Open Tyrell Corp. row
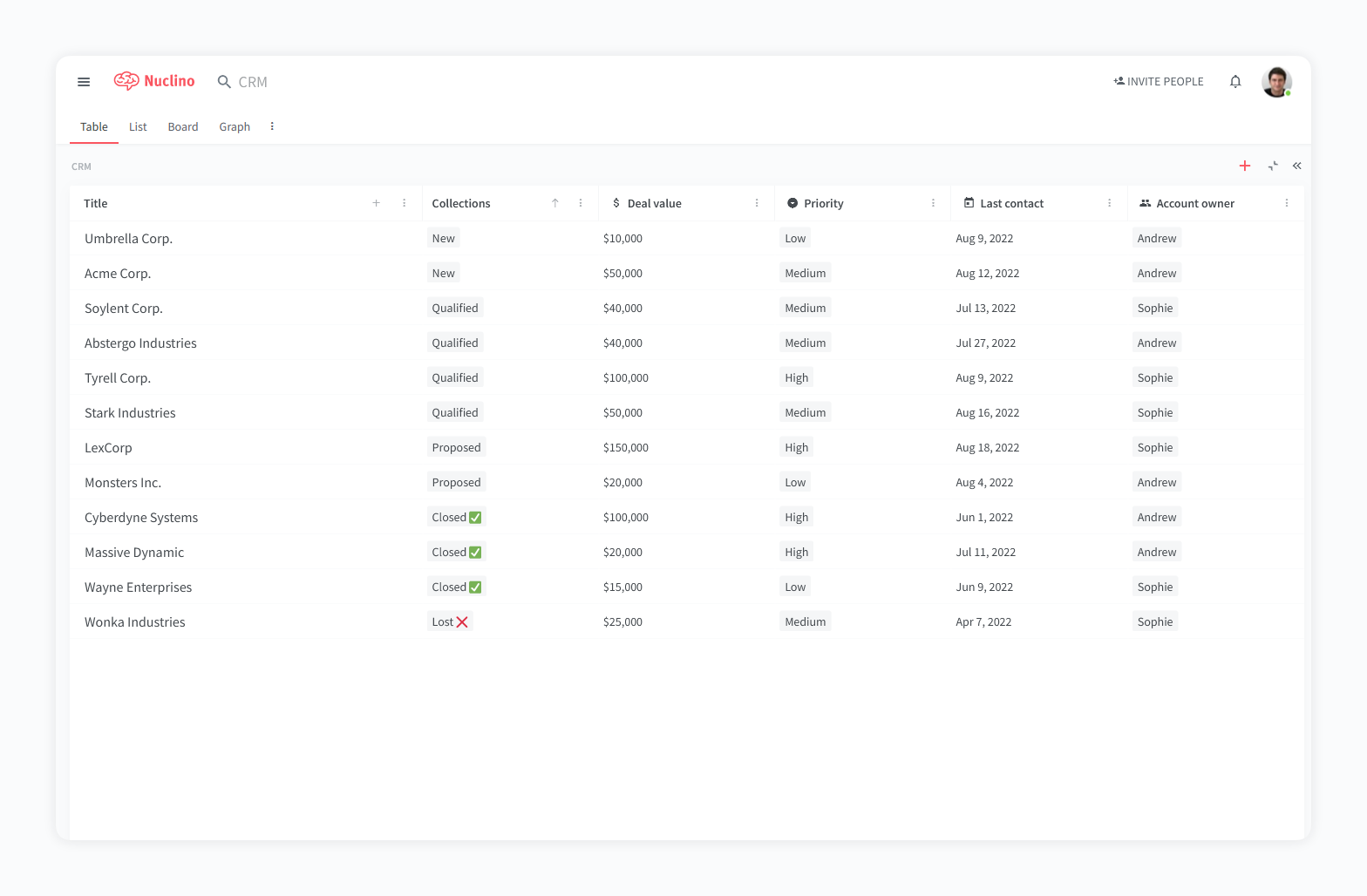The width and height of the screenshot is (1367, 896). [x=118, y=378]
